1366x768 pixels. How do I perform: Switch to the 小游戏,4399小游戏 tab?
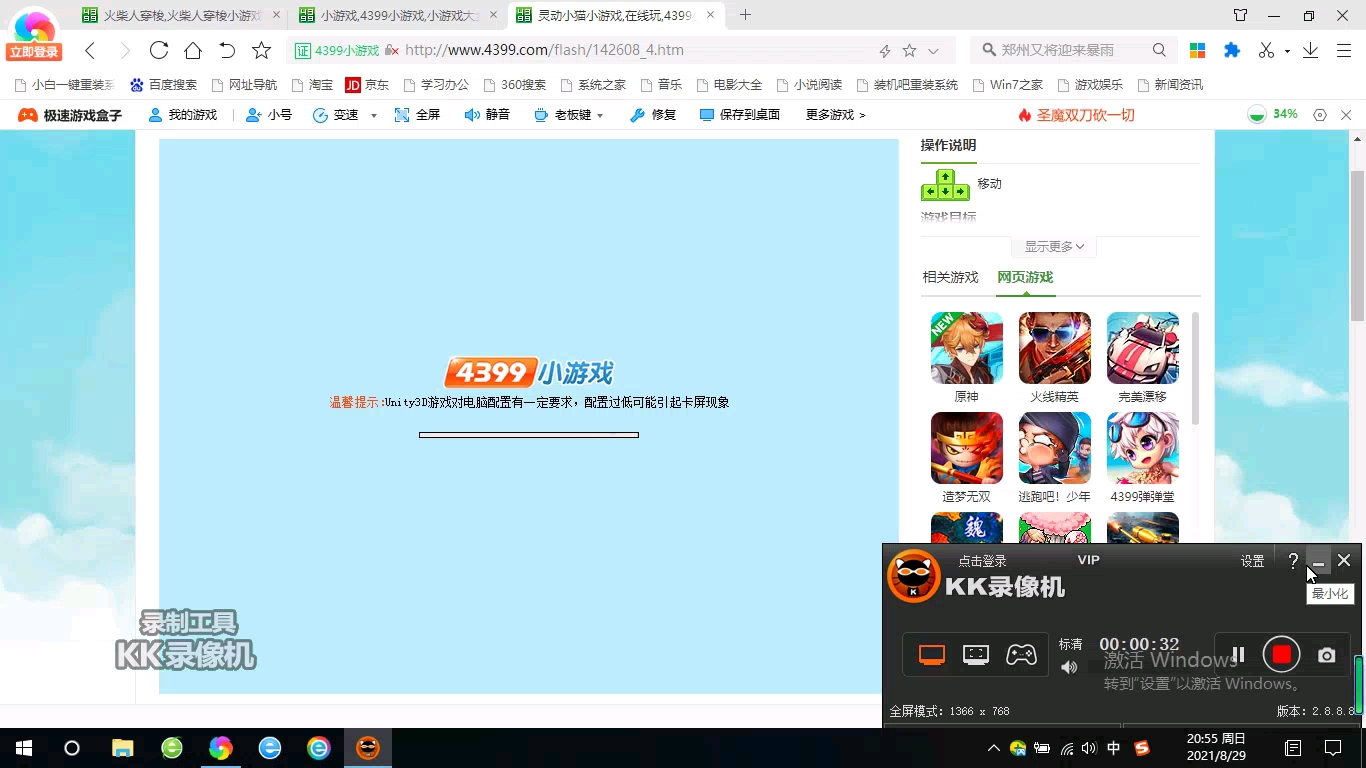coord(401,15)
